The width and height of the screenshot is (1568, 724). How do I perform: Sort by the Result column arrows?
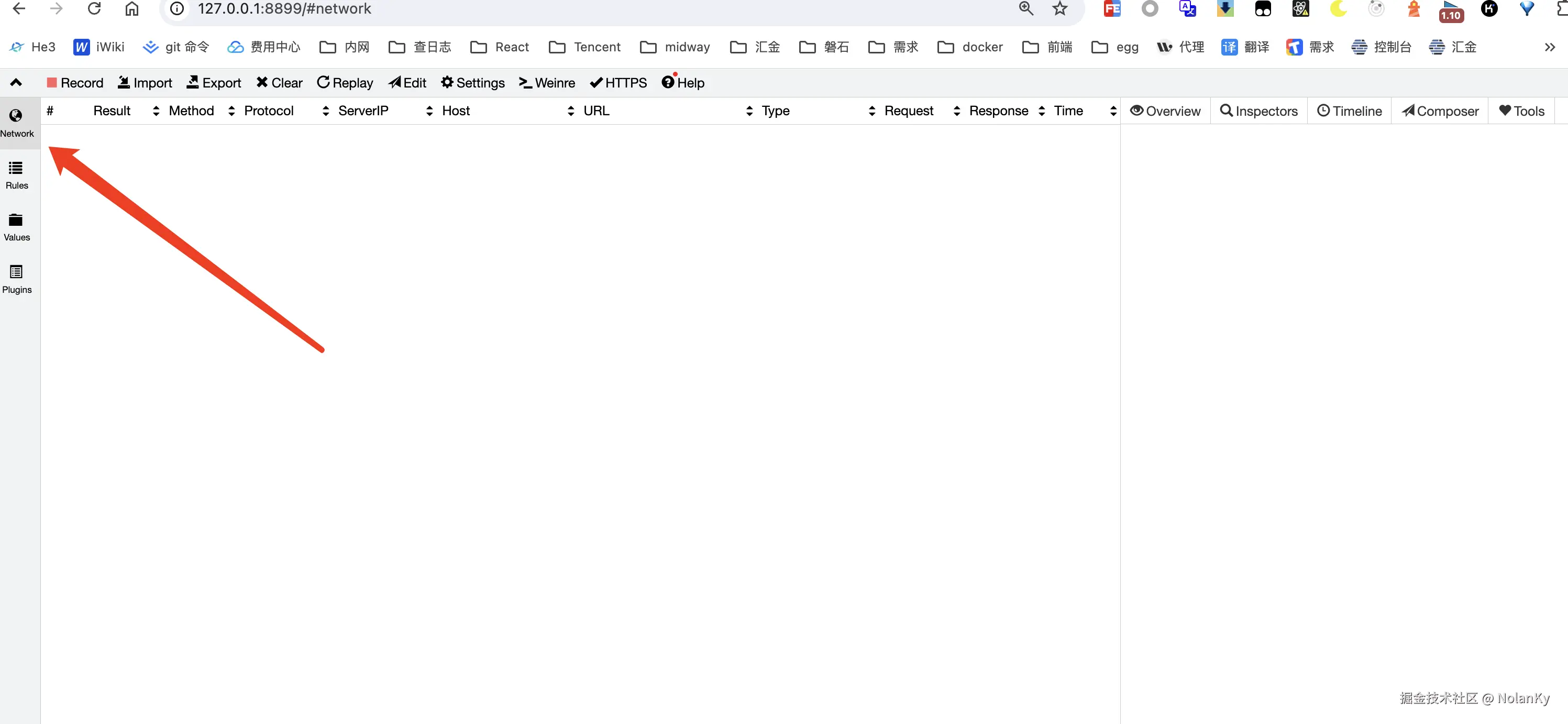[x=156, y=111]
